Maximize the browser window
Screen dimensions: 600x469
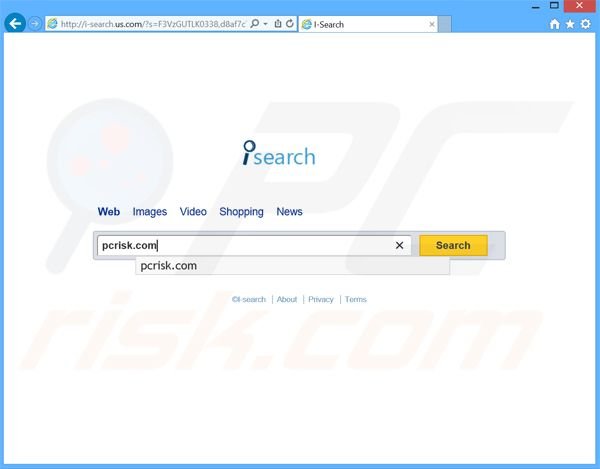(554, 5)
